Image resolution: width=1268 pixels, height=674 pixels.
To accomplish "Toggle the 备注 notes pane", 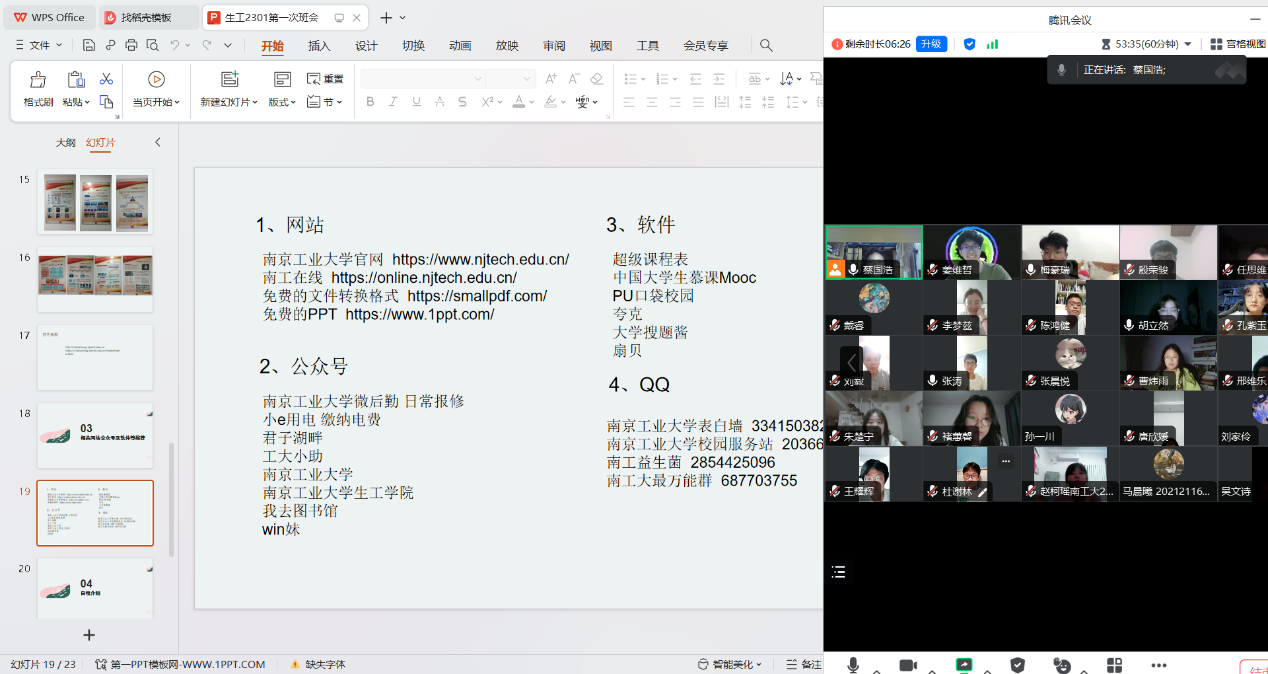I will tap(803, 664).
